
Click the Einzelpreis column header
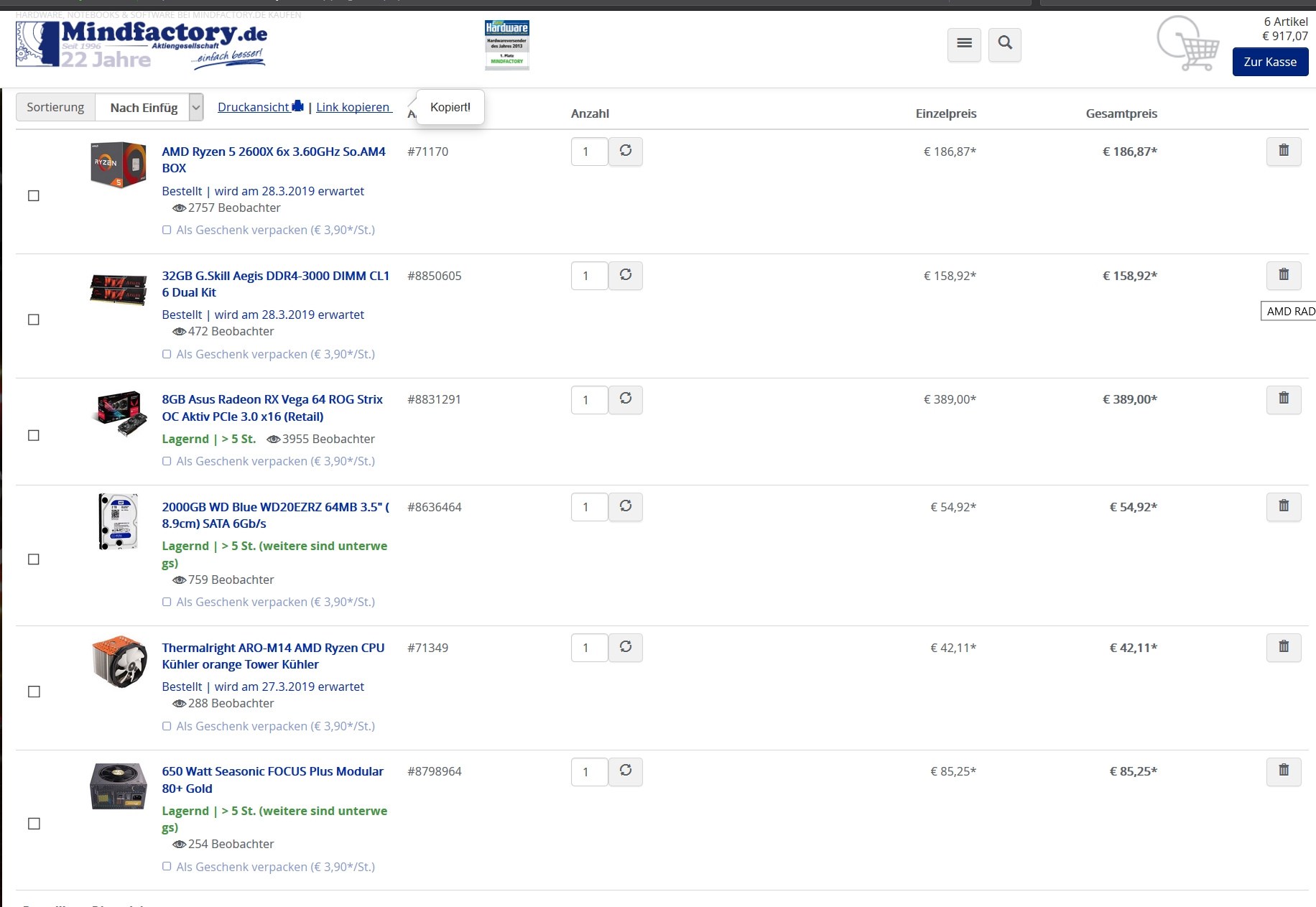tap(946, 113)
